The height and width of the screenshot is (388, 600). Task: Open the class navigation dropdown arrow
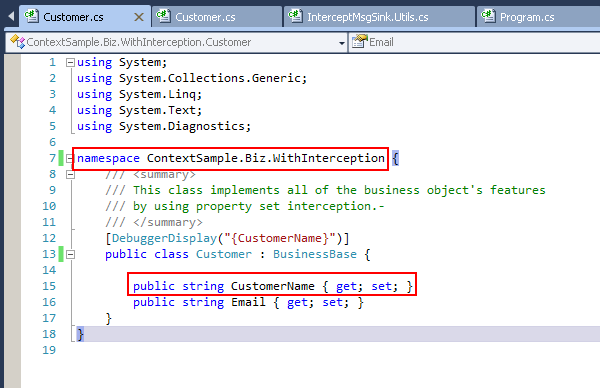pyautogui.click(x=342, y=43)
